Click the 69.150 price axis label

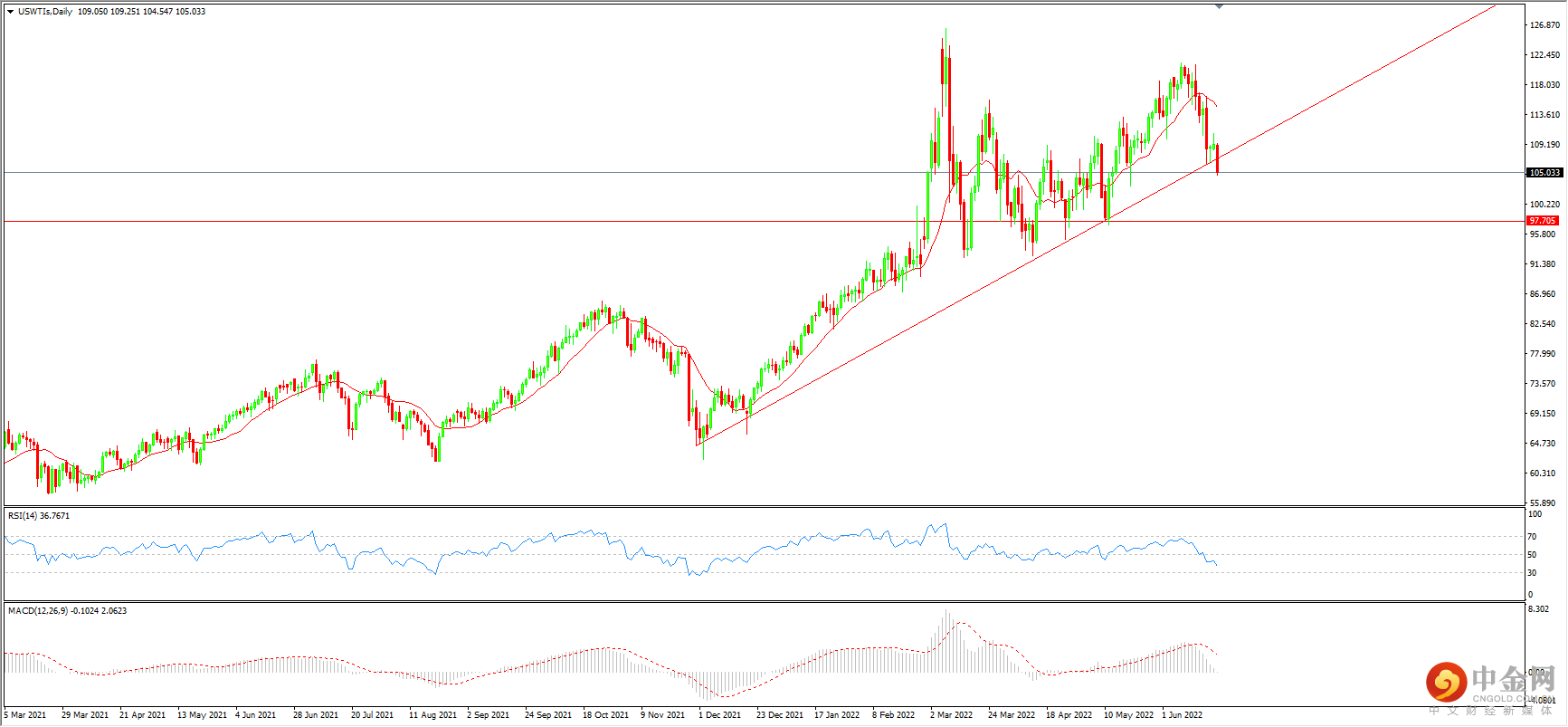coord(1543,414)
